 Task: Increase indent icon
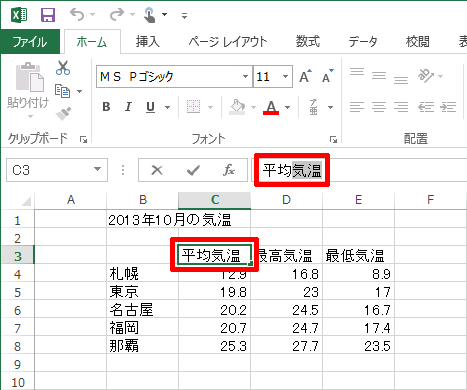coord(448,107)
